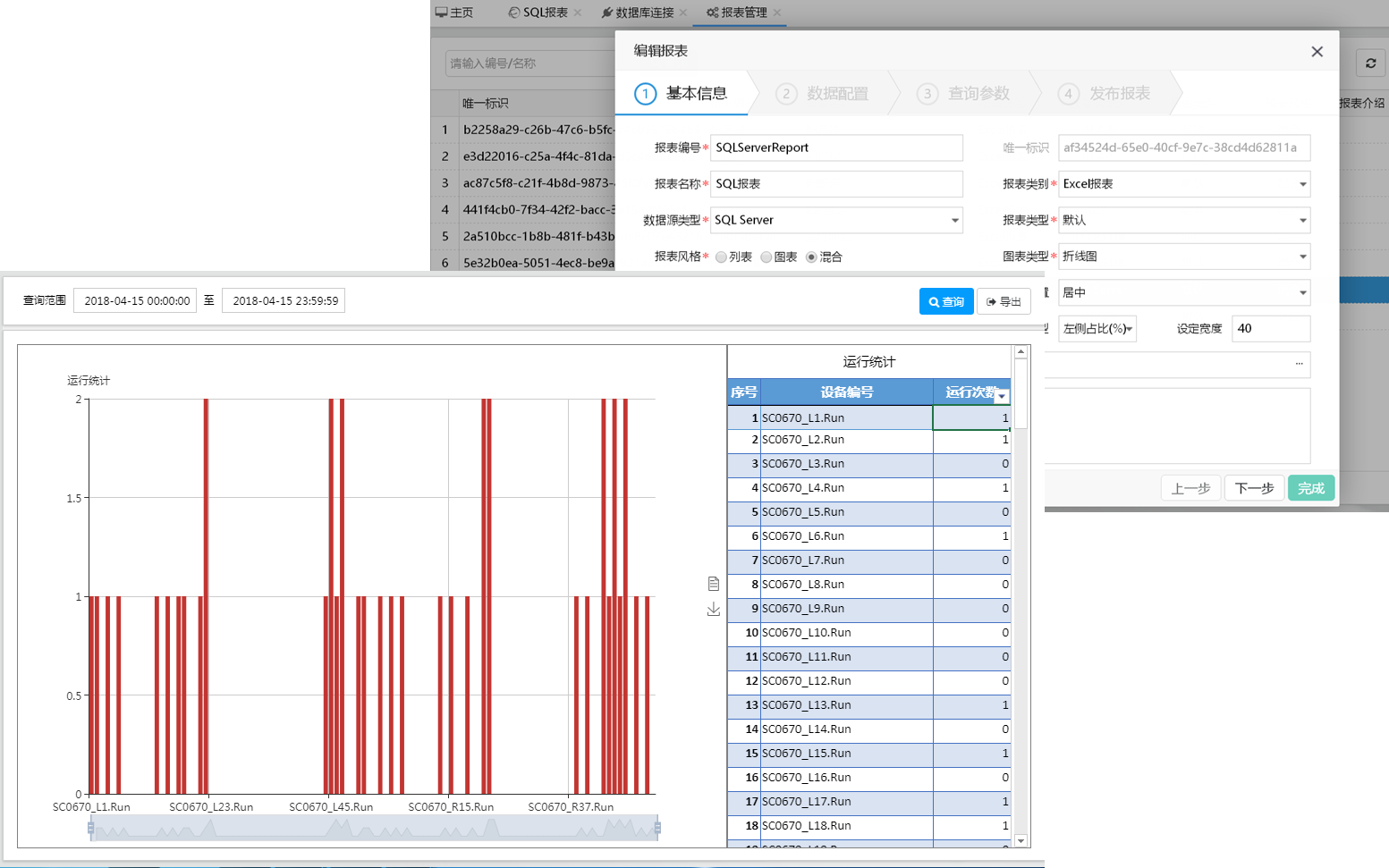Click the 报表名称 input field
This screenshot has height=868, width=1389.
coord(836,184)
